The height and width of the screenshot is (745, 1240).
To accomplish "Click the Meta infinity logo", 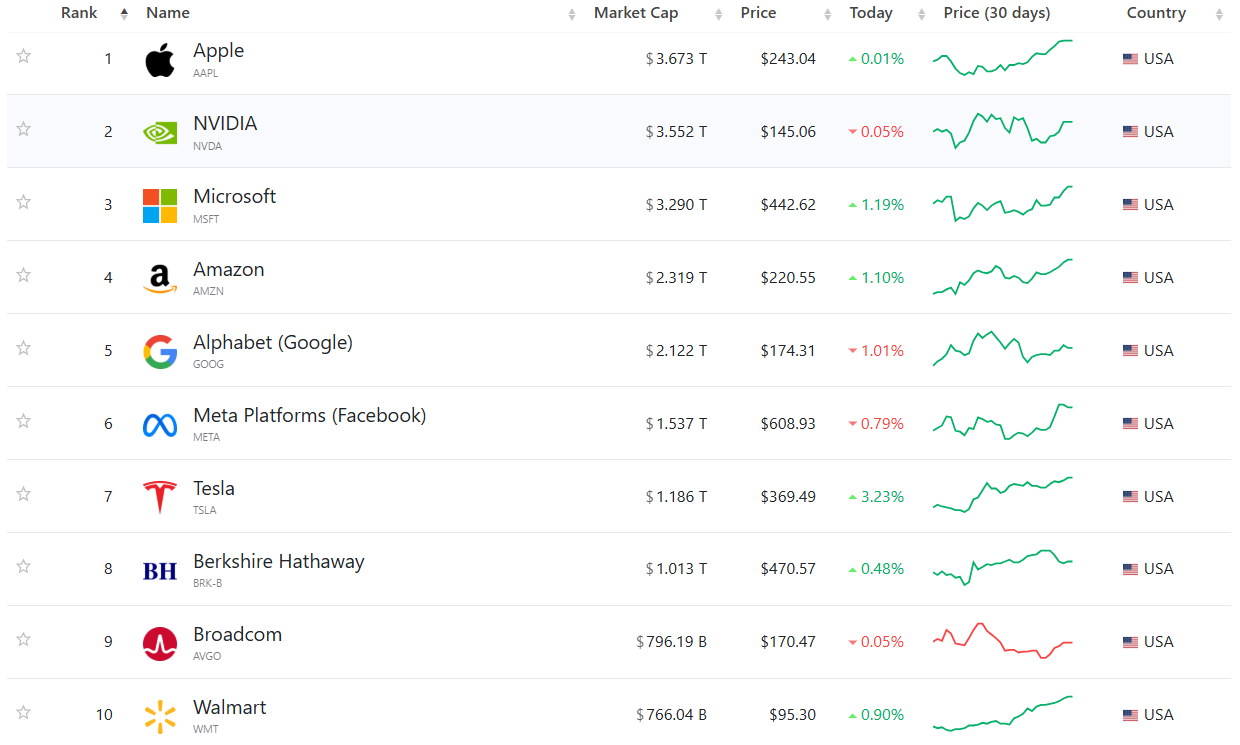I will pyautogui.click(x=160, y=424).
